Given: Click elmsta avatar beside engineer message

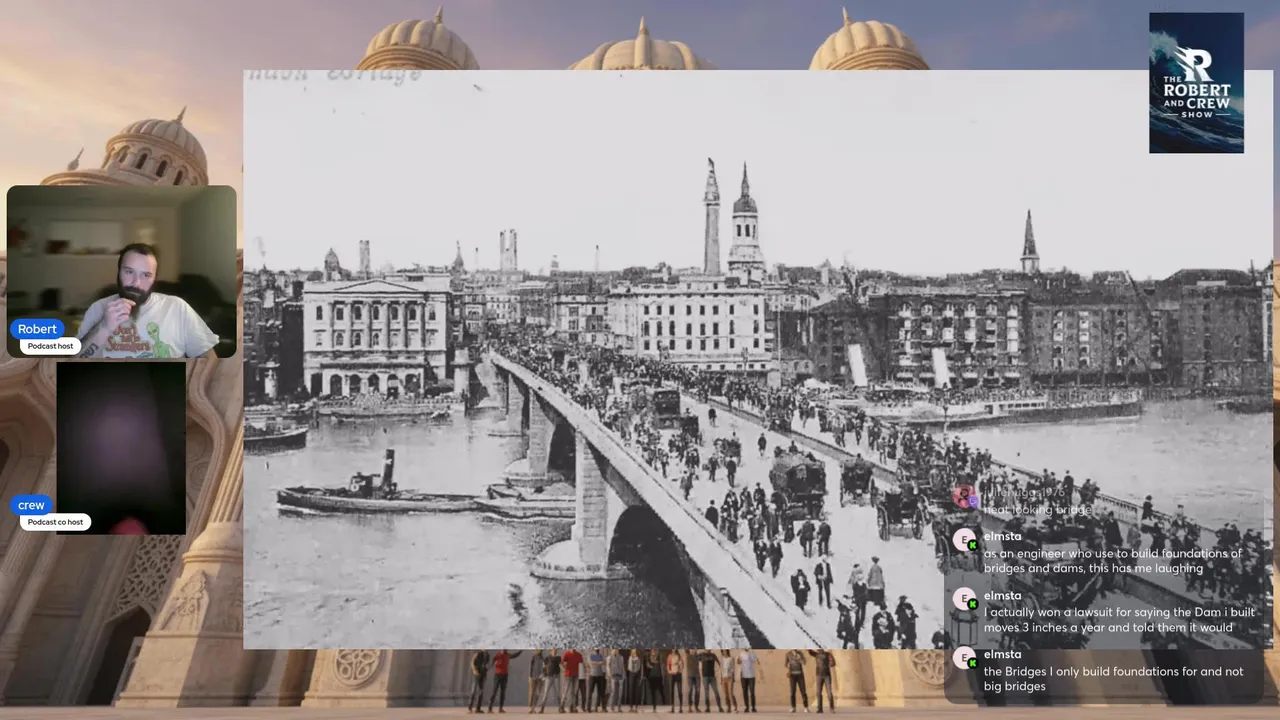Looking at the screenshot, I should (x=965, y=541).
